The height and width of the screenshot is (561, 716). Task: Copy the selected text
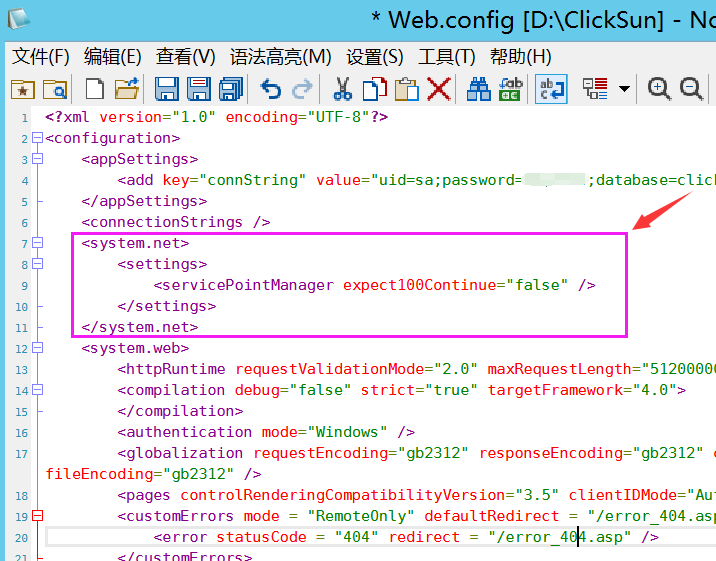pos(374,89)
